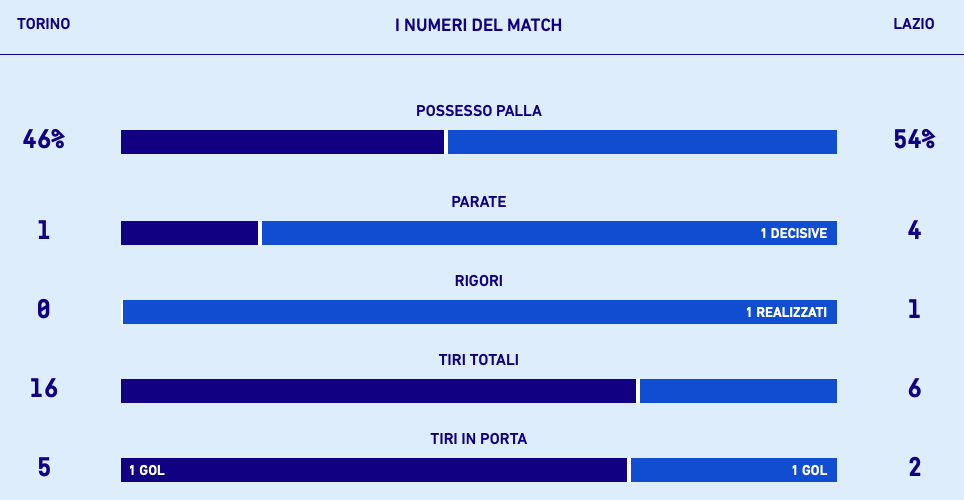Click Torino's dark possession bar segment
964x500 pixels.
pyautogui.click(x=282, y=142)
